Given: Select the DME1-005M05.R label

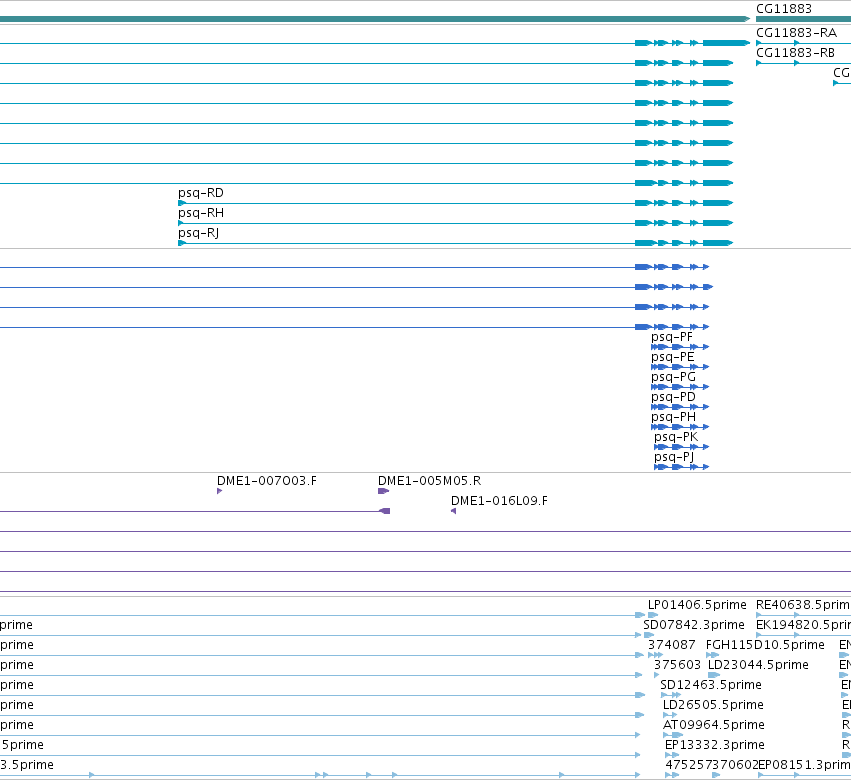Looking at the screenshot, I should click(x=429, y=481).
